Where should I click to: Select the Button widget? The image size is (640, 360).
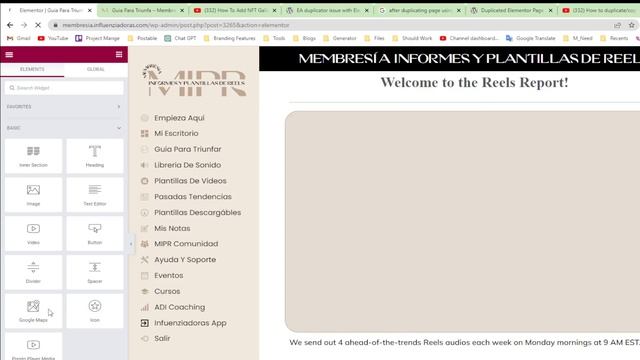click(95, 233)
